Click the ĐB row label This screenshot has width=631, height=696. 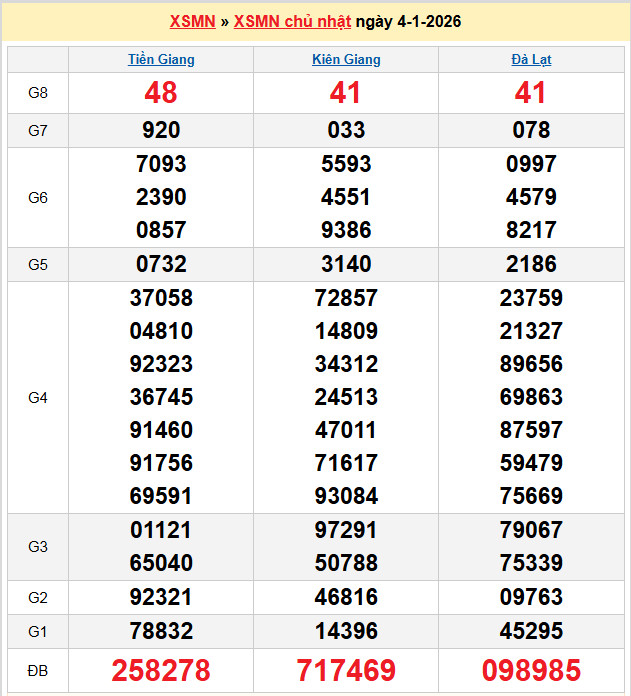pyautogui.click(x=38, y=670)
